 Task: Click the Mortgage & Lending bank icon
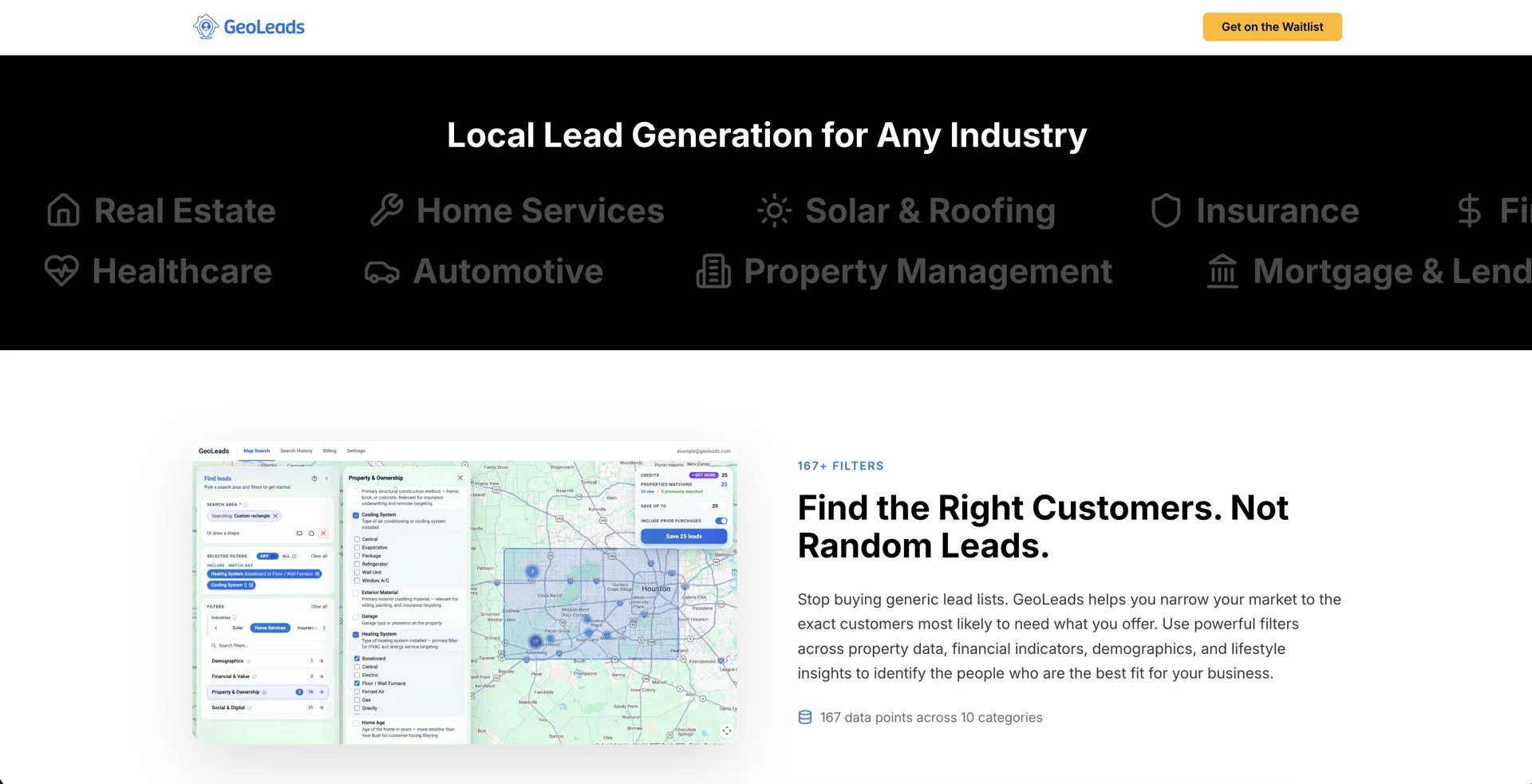click(x=1222, y=271)
